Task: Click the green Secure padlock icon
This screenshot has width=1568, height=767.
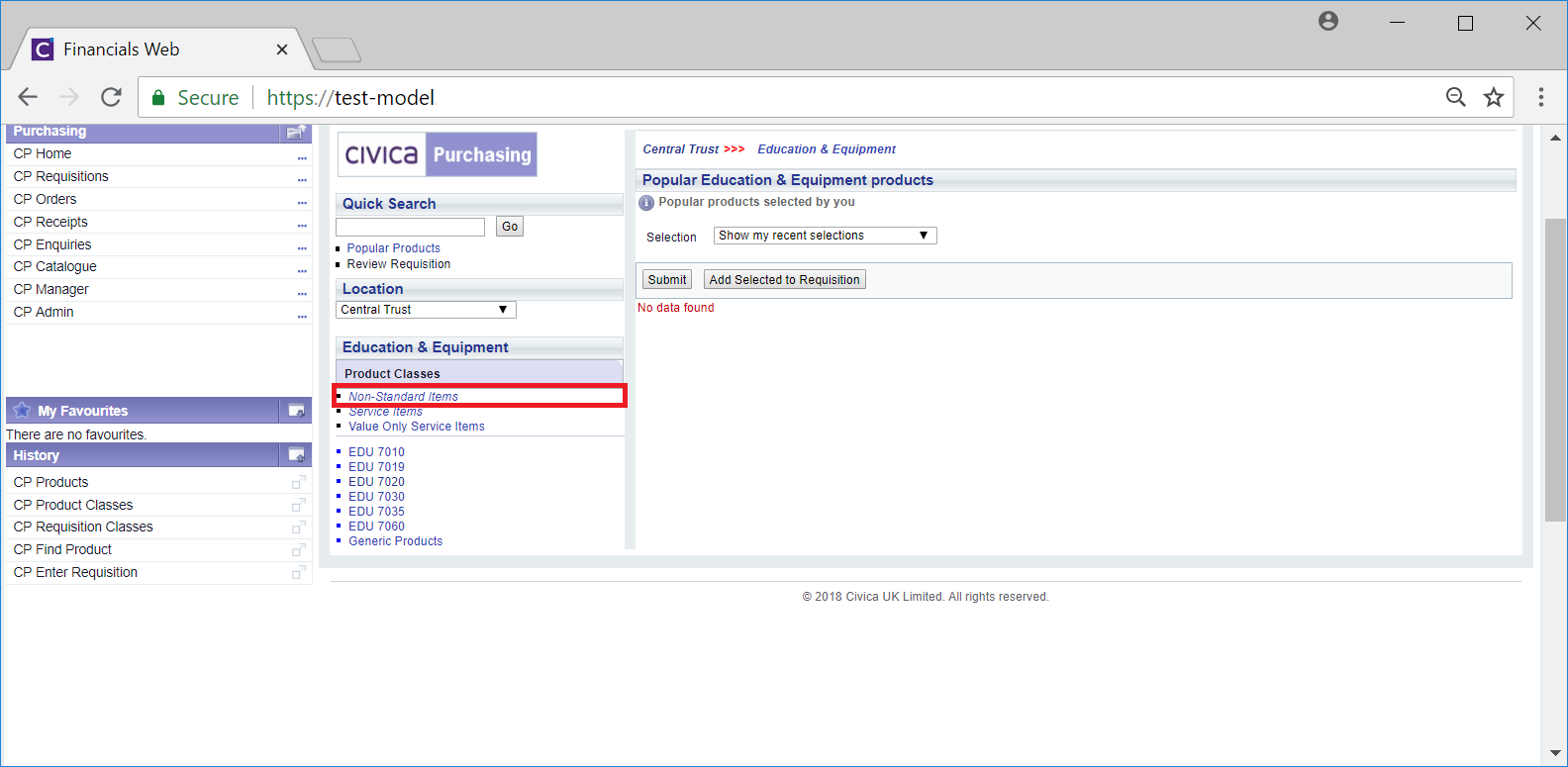Action: (157, 97)
